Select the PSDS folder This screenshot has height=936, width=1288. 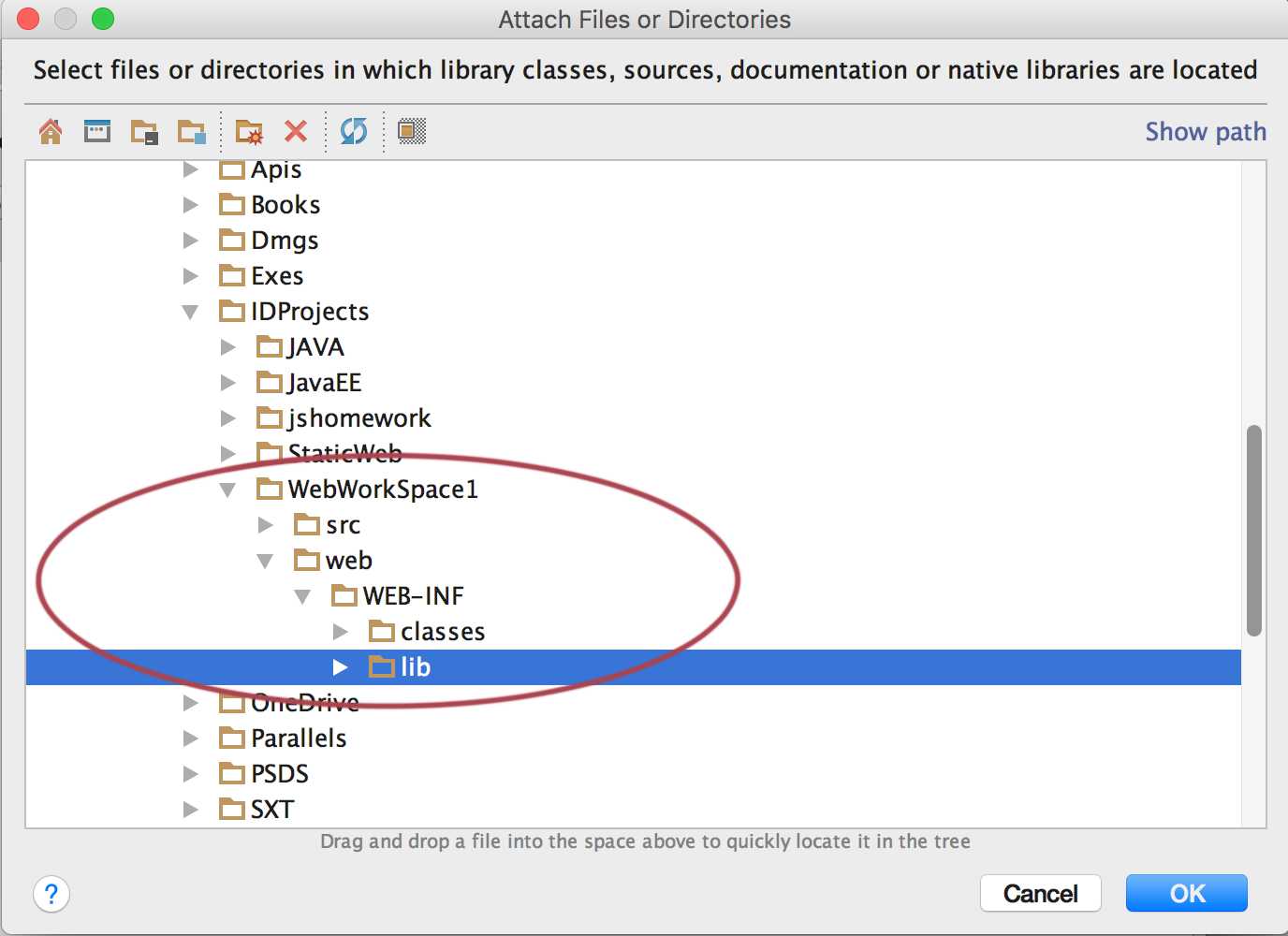pyautogui.click(x=264, y=774)
